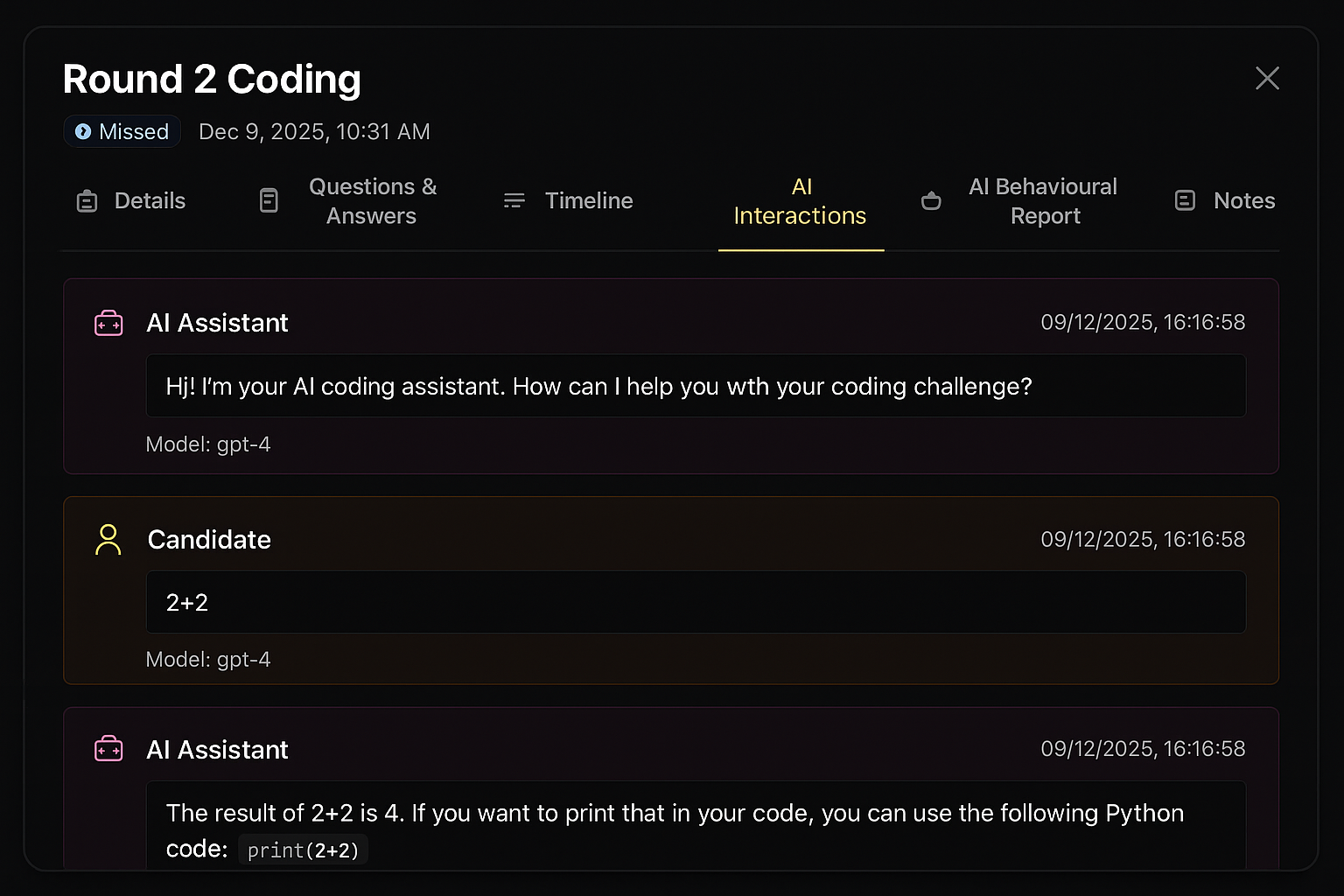Open the AI Behavioural Report tab
1344x896 pixels.
tap(1043, 201)
